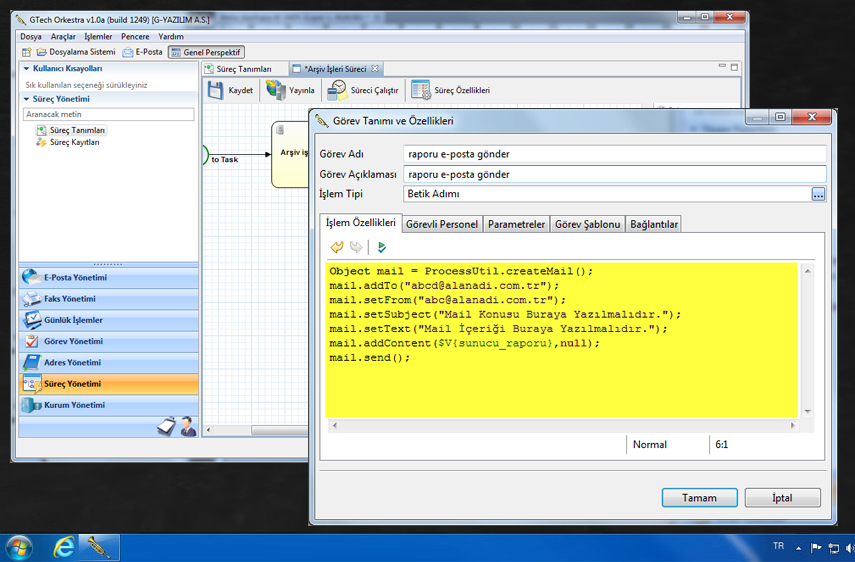Click the open perspective icon before Dosyalama Sistemi
855x562 pixels.
point(26,52)
